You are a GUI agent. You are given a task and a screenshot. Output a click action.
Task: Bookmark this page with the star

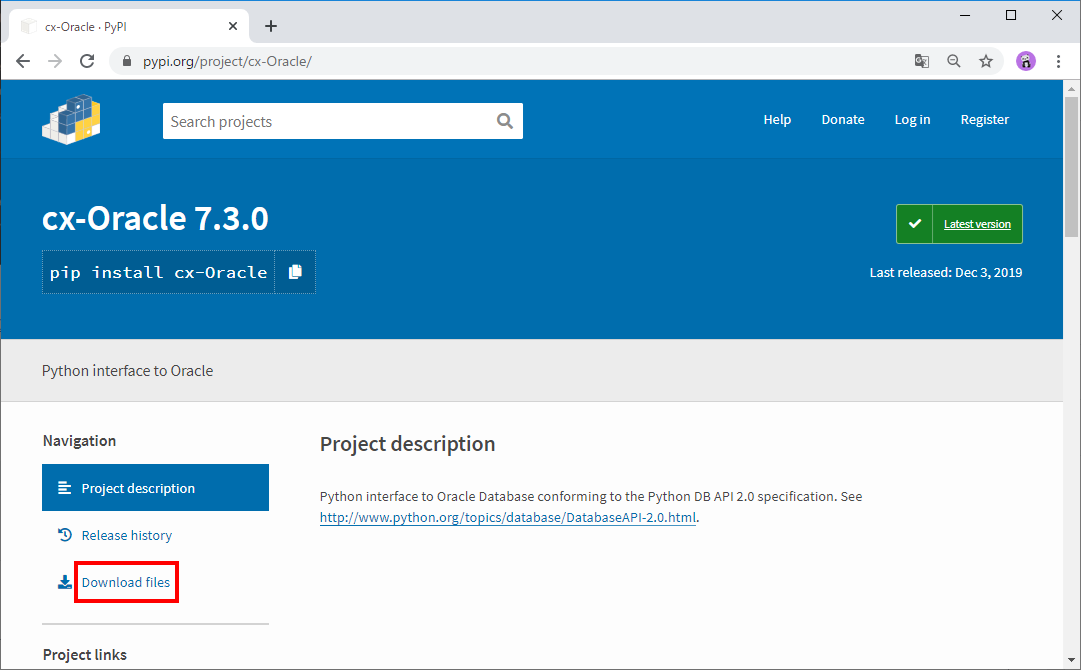[987, 61]
